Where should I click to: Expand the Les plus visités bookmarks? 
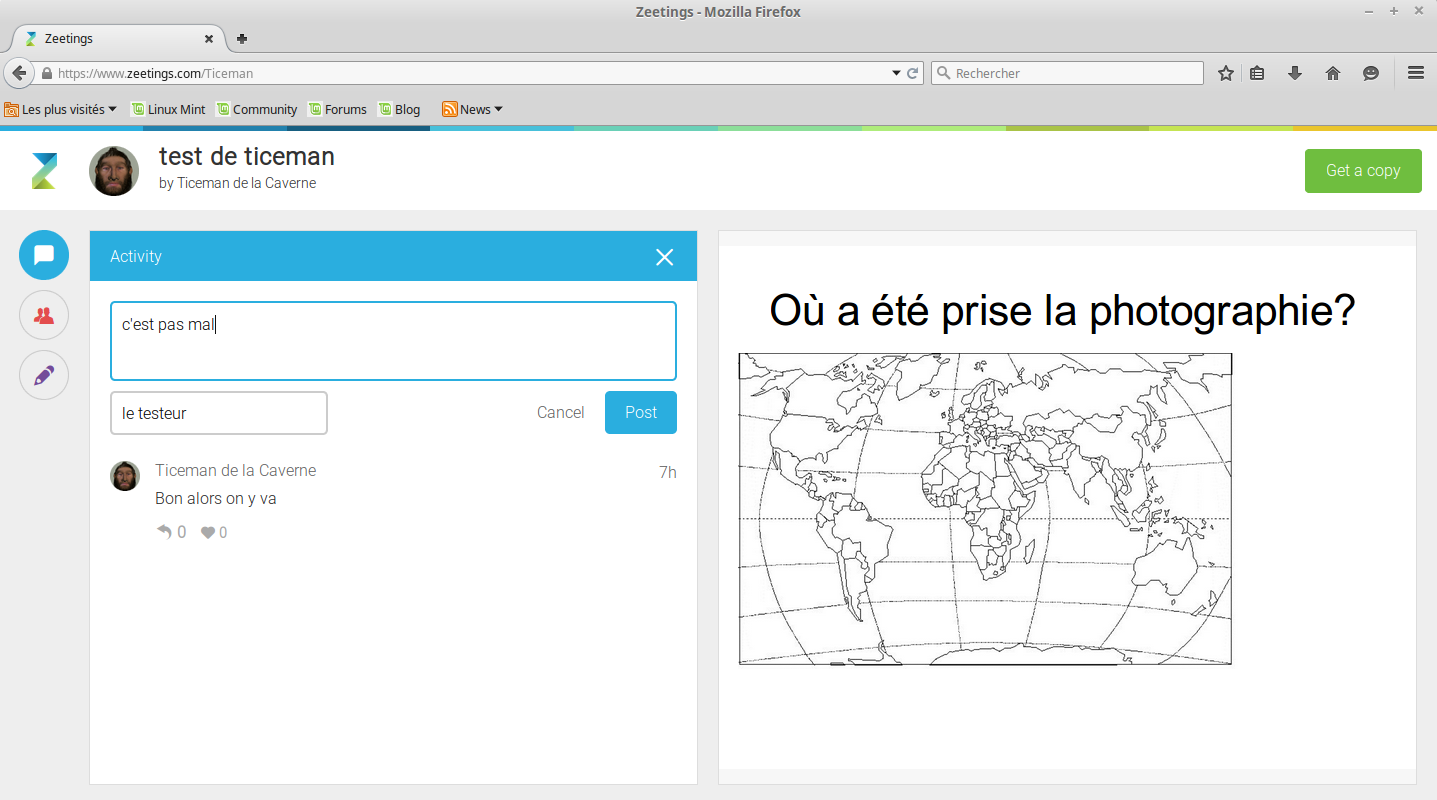pyautogui.click(x=62, y=109)
